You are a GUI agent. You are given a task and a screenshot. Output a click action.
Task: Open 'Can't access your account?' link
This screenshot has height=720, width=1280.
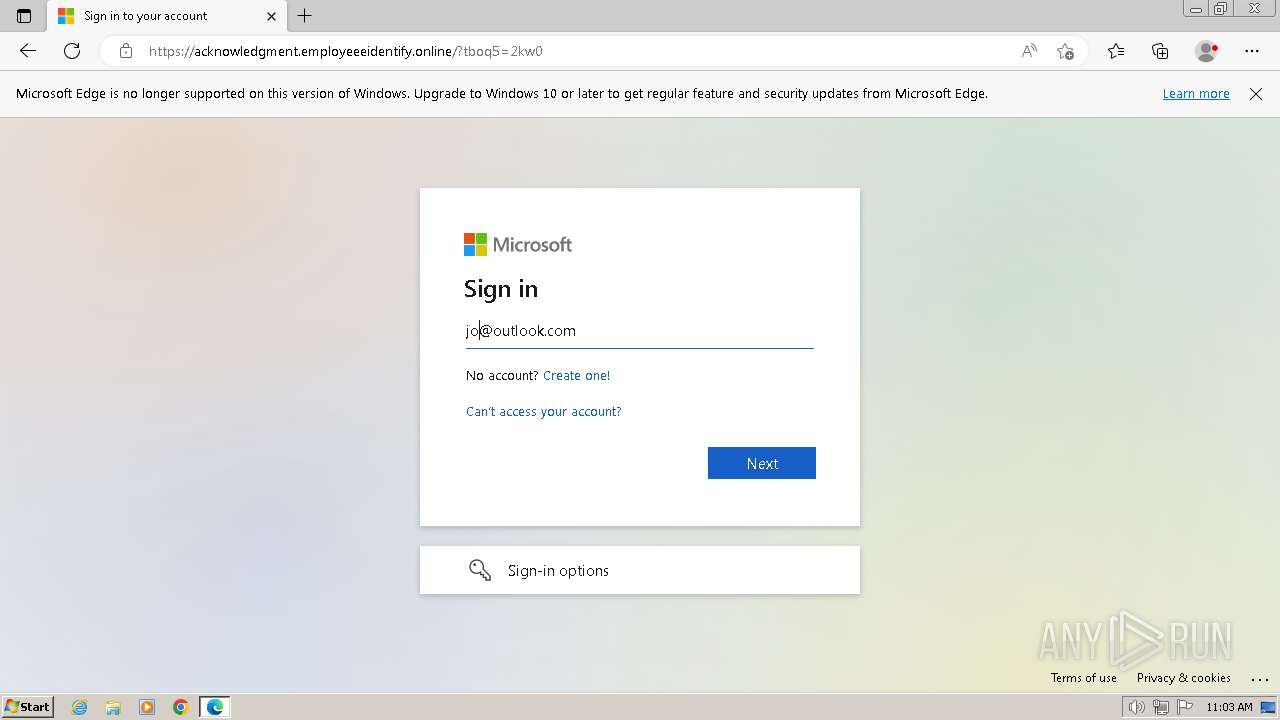pos(544,412)
